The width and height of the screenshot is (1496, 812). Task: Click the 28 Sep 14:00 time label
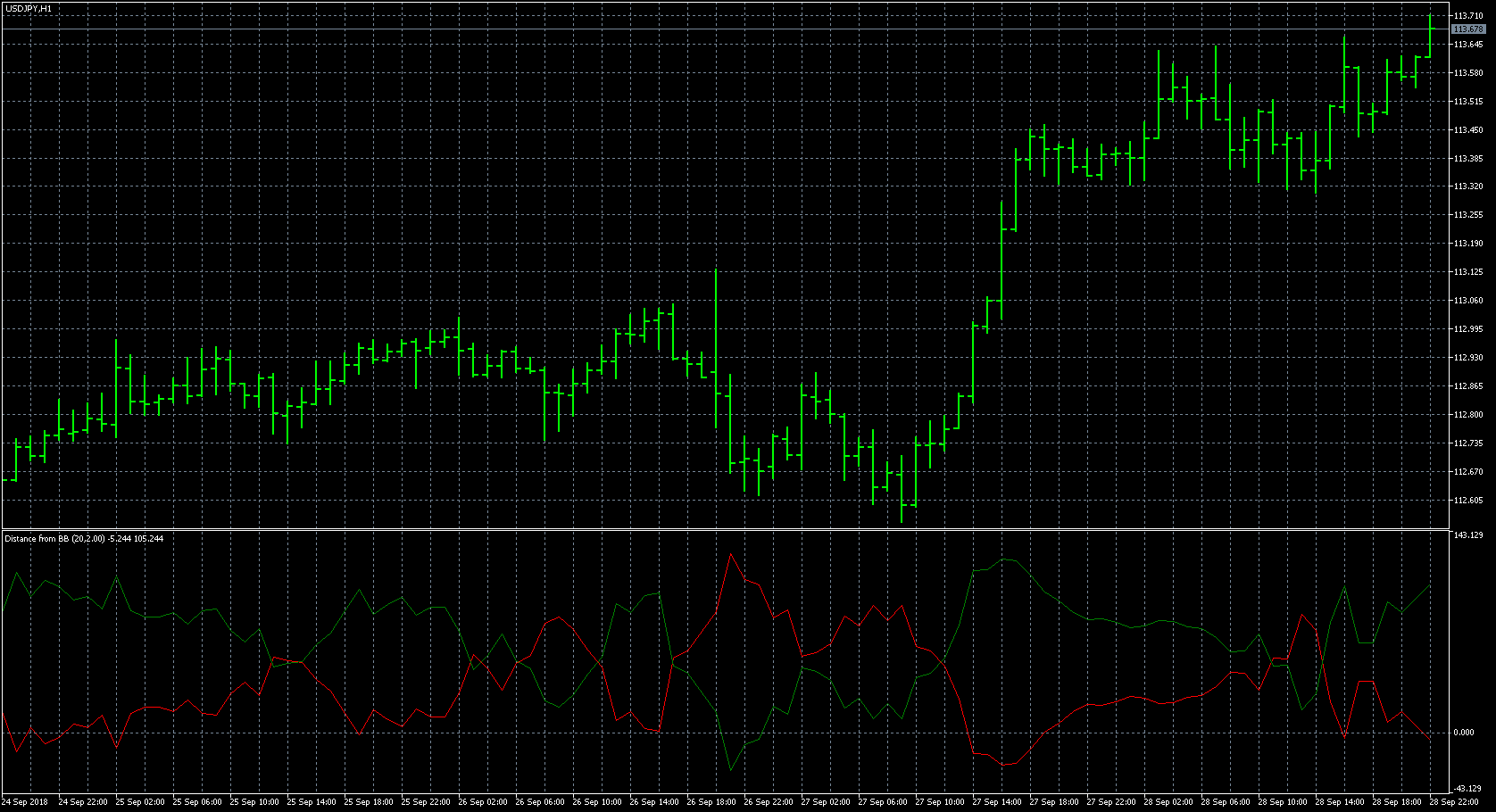point(1340,802)
